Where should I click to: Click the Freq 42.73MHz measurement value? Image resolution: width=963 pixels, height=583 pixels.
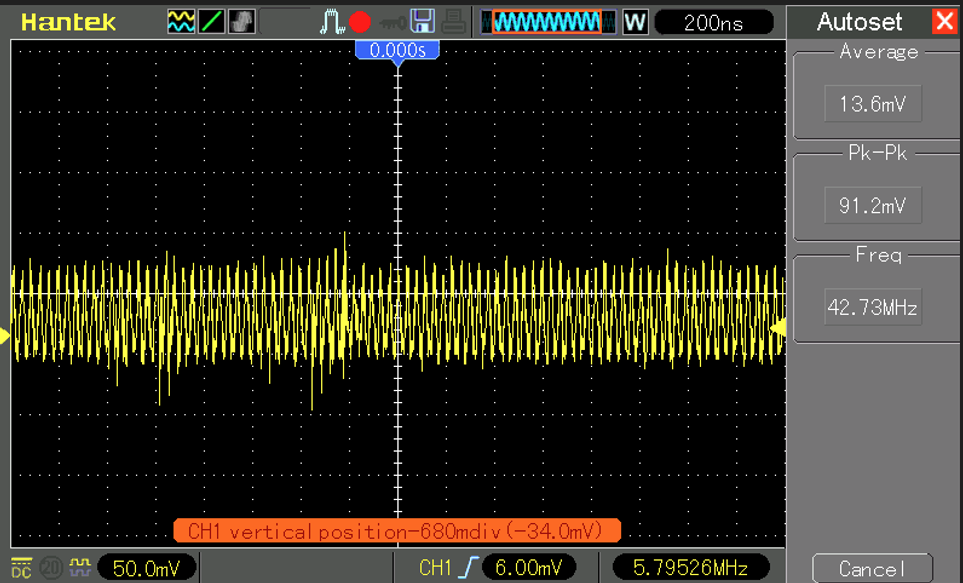pos(873,307)
